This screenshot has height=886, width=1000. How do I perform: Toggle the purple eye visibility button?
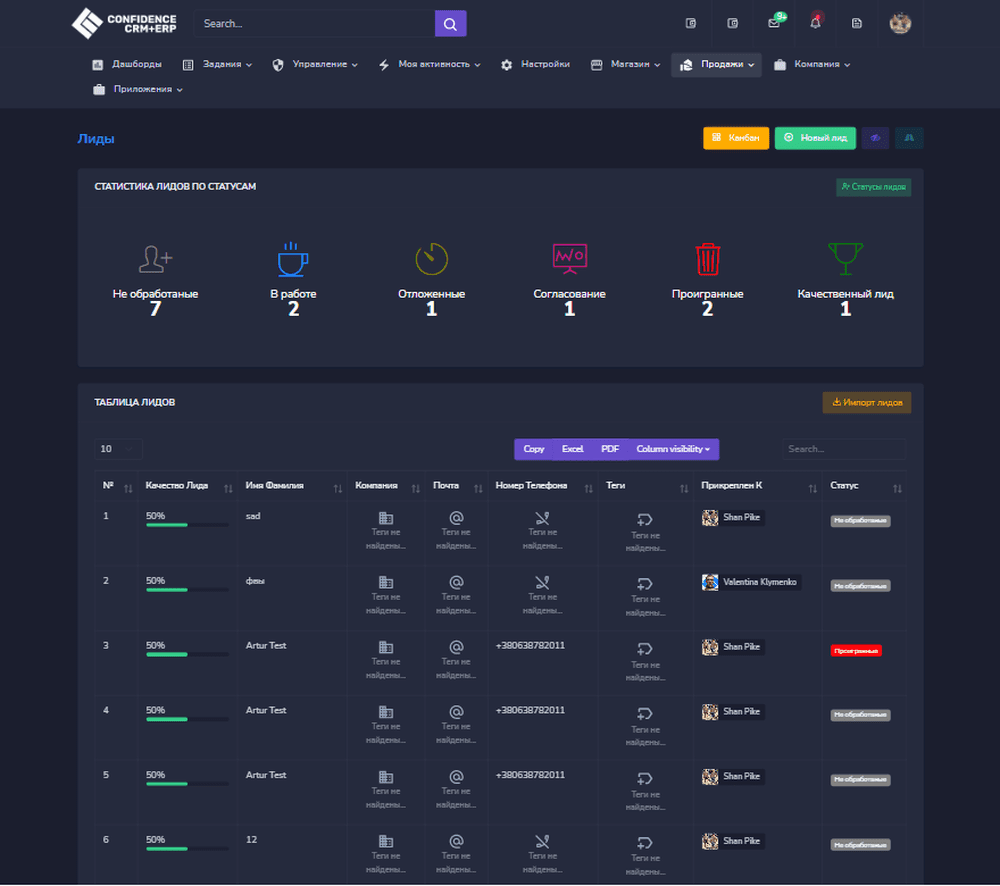click(875, 138)
